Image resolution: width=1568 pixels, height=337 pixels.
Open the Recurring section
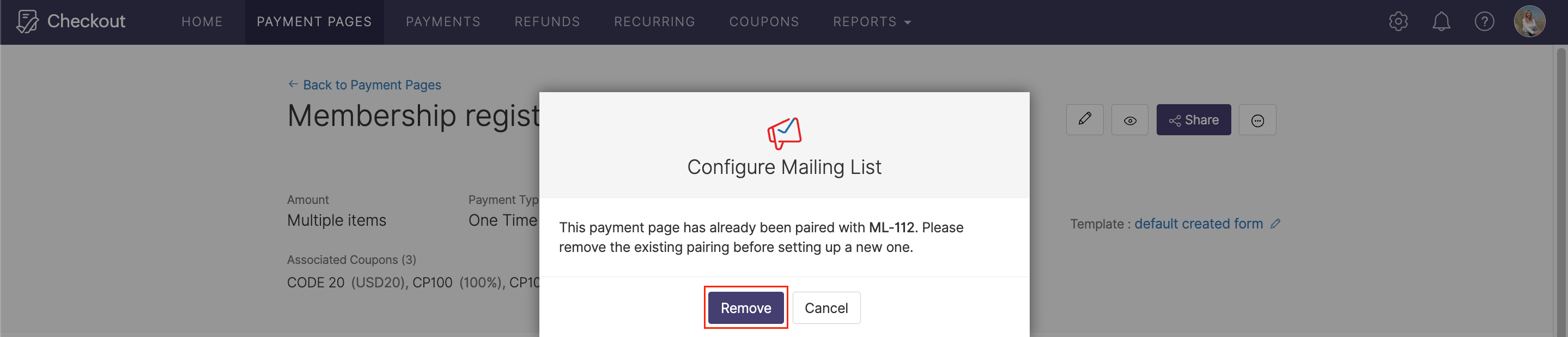pyautogui.click(x=654, y=21)
